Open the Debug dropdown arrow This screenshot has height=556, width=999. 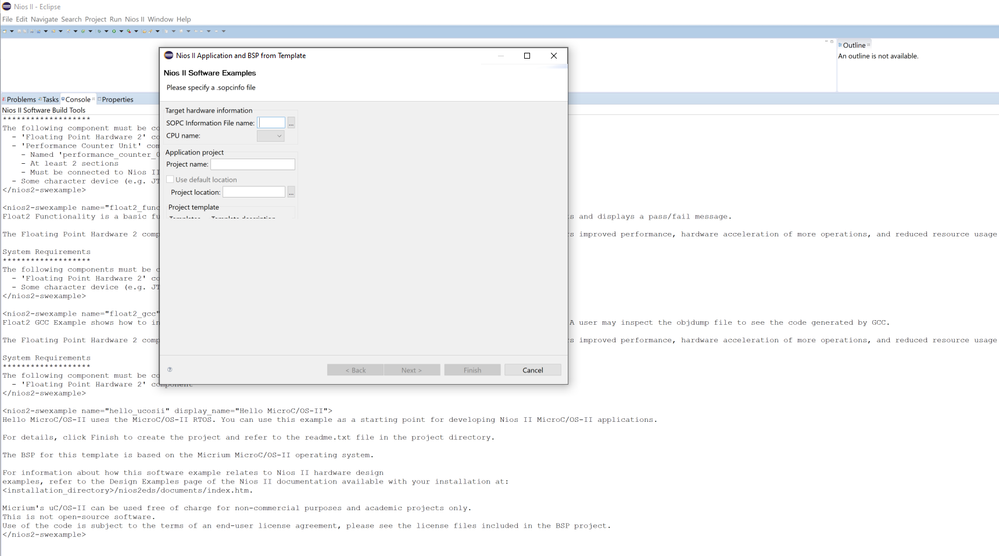(x=106, y=31)
